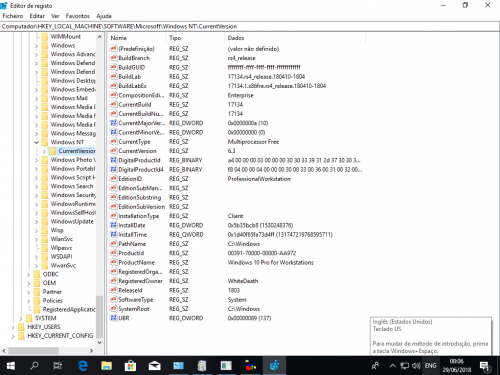500x375 pixels.
Task: Click the UBR DWORD value icon
Action: 114,318
